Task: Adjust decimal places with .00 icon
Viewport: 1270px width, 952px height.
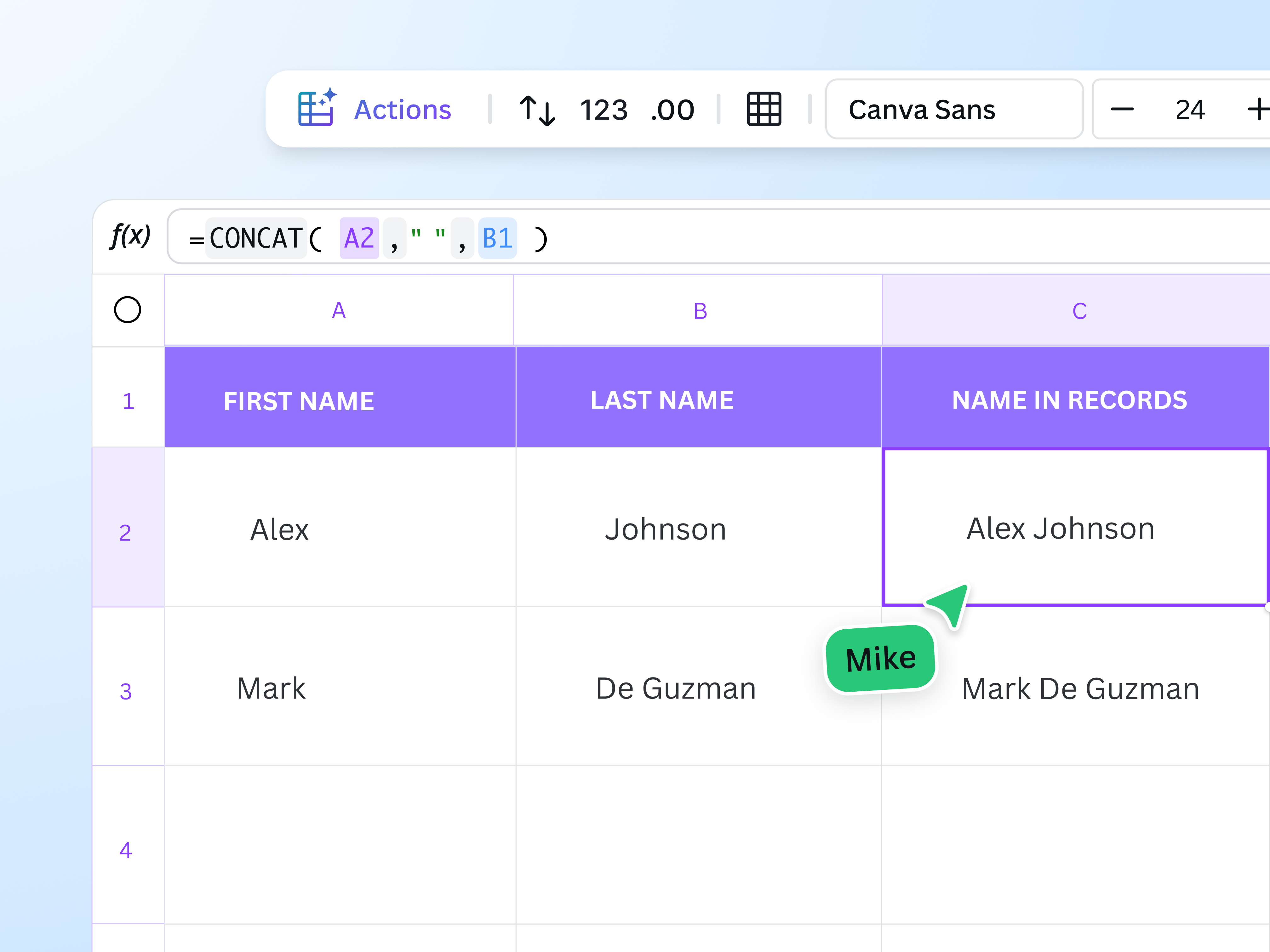Action: click(x=672, y=110)
